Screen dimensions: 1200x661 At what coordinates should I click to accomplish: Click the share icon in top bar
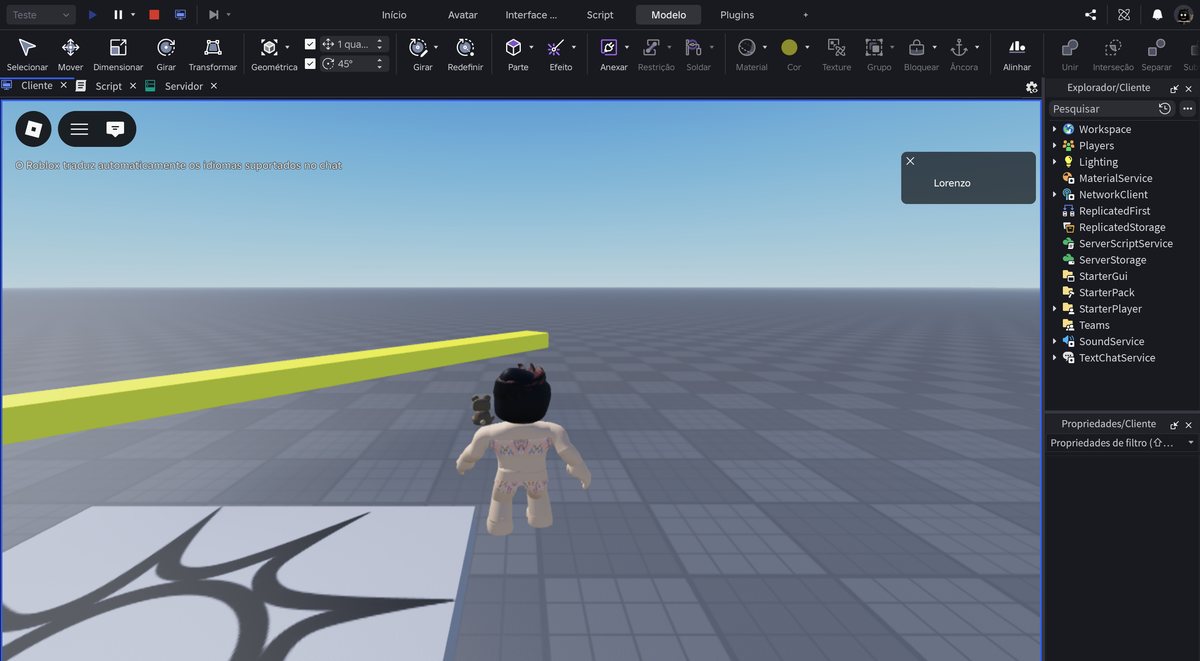pyautogui.click(x=1090, y=15)
